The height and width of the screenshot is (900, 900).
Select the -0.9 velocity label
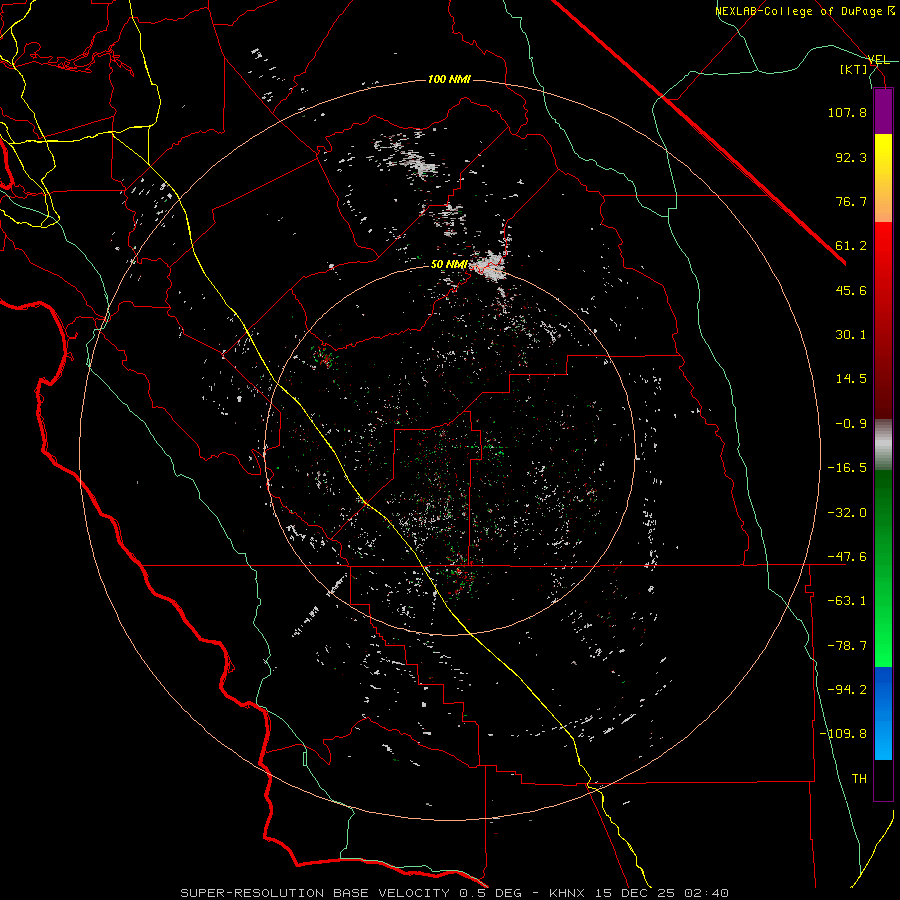coord(850,423)
